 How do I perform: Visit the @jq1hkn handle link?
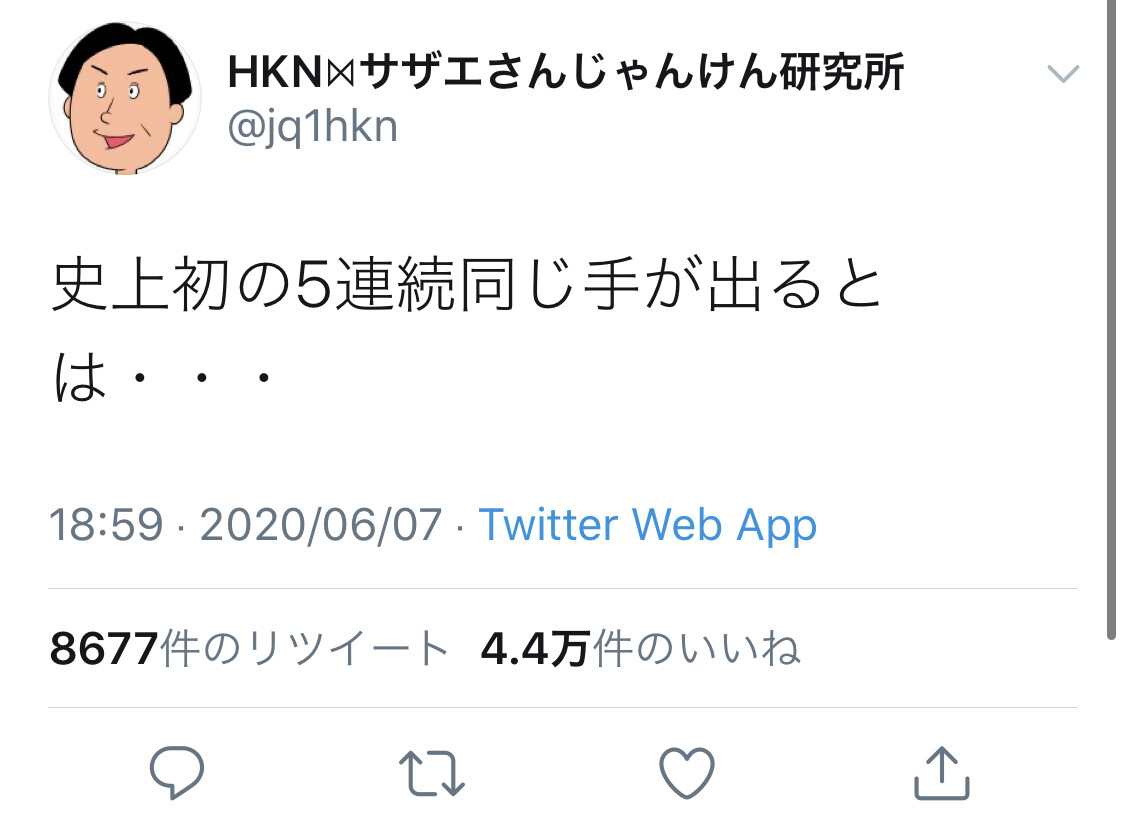[312, 128]
